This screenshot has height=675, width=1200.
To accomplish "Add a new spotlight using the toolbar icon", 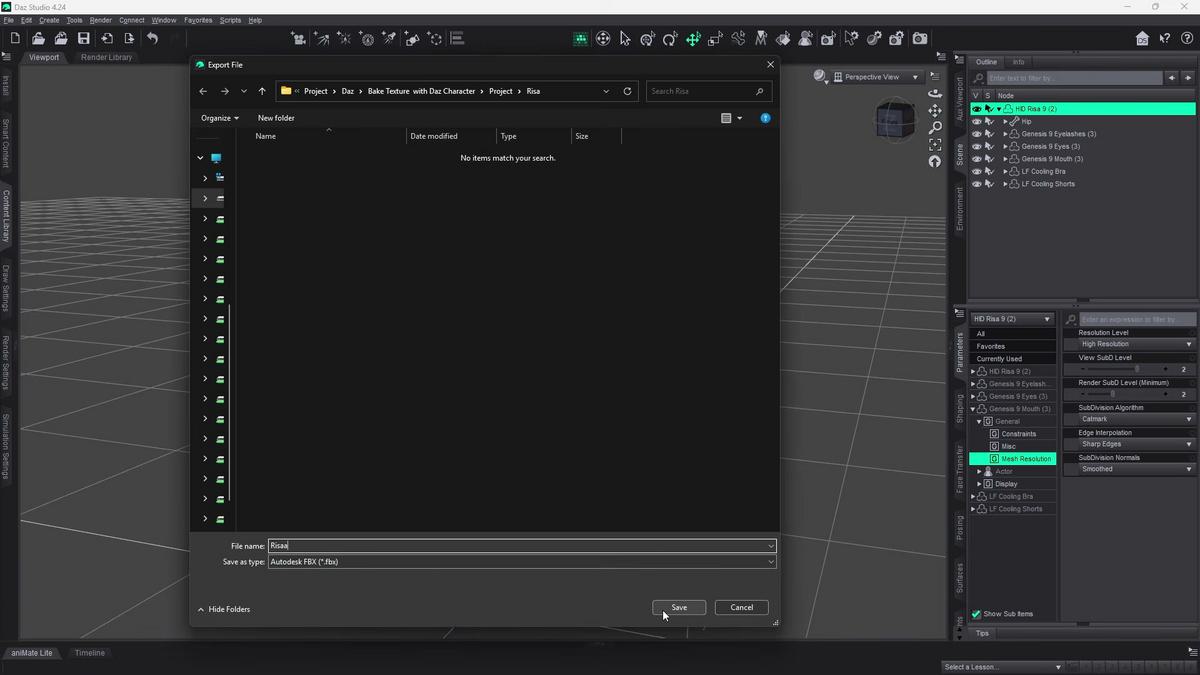I will click(x=389, y=38).
